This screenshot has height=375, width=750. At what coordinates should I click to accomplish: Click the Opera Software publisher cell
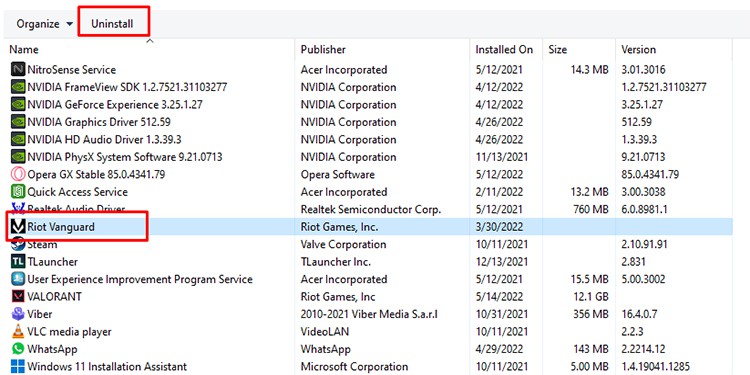click(338, 175)
